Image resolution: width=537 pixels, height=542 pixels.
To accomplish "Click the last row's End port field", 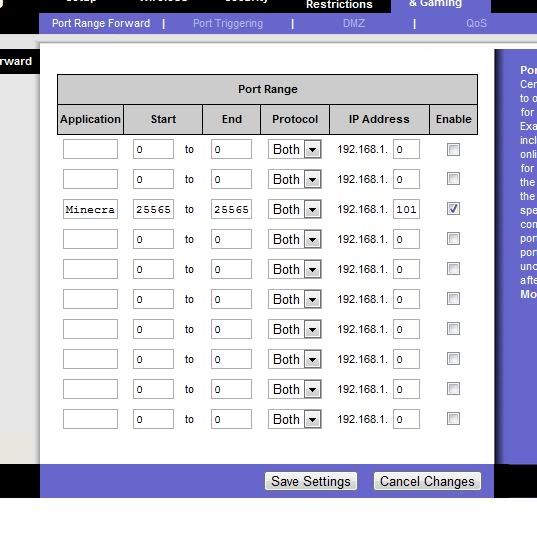I will [x=231, y=419].
